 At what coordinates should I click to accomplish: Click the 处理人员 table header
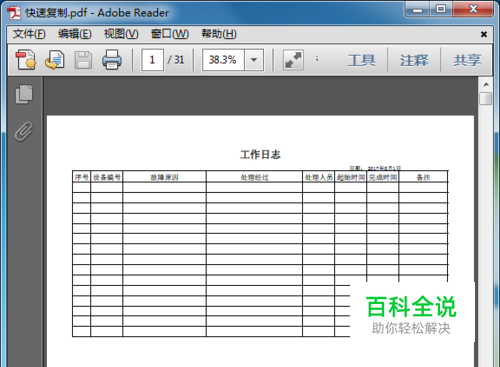(x=319, y=177)
